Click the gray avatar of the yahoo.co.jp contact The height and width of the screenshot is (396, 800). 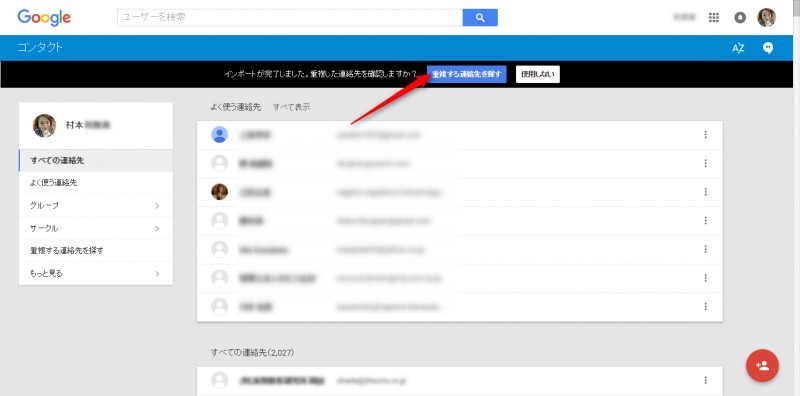point(219,249)
